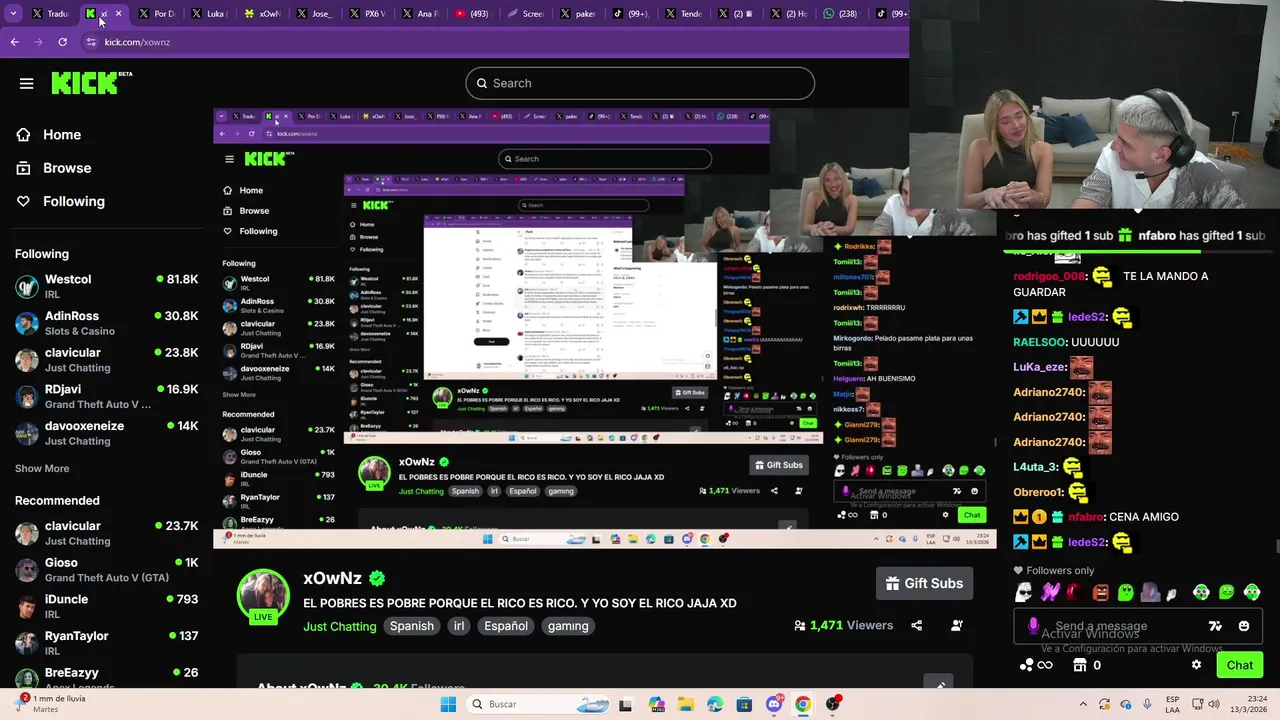Open the emoji picker smiley icon
The height and width of the screenshot is (720, 1280).
[x=1244, y=626]
